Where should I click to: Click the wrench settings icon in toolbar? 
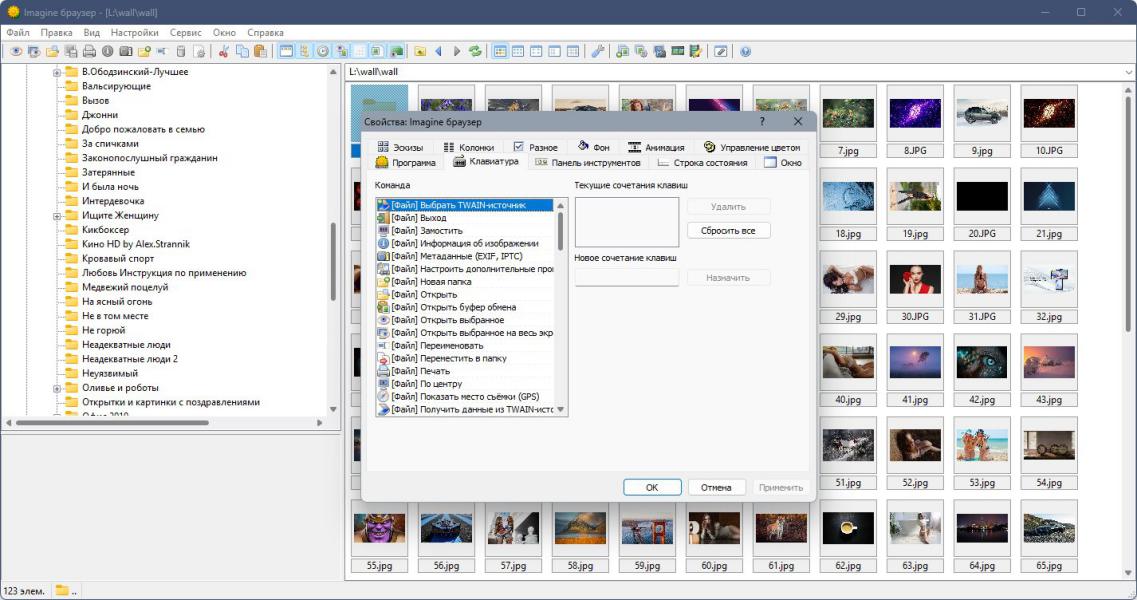pos(598,51)
